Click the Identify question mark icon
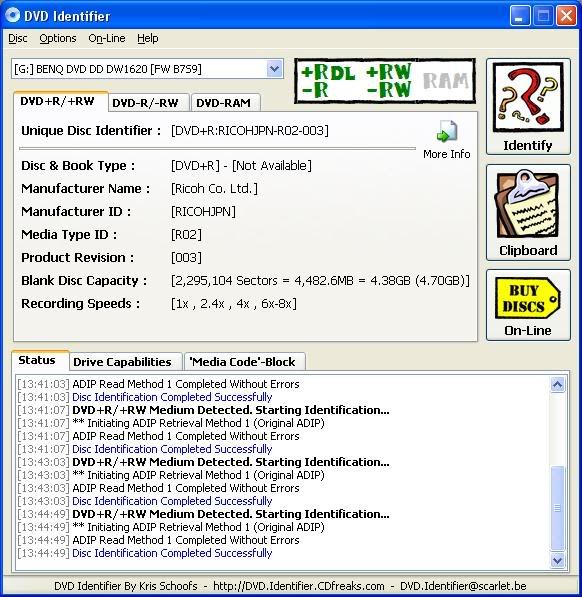 (x=528, y=97)
